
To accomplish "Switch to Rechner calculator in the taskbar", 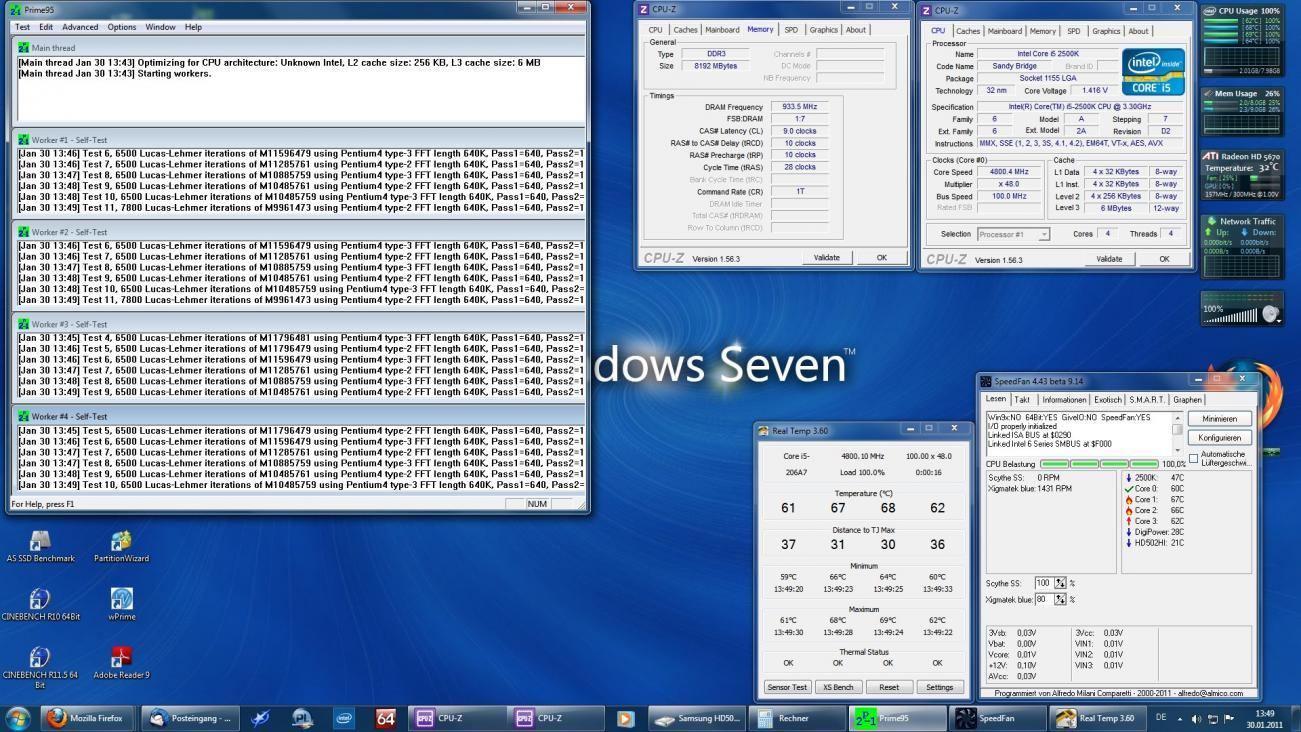I will pos(798,718).
